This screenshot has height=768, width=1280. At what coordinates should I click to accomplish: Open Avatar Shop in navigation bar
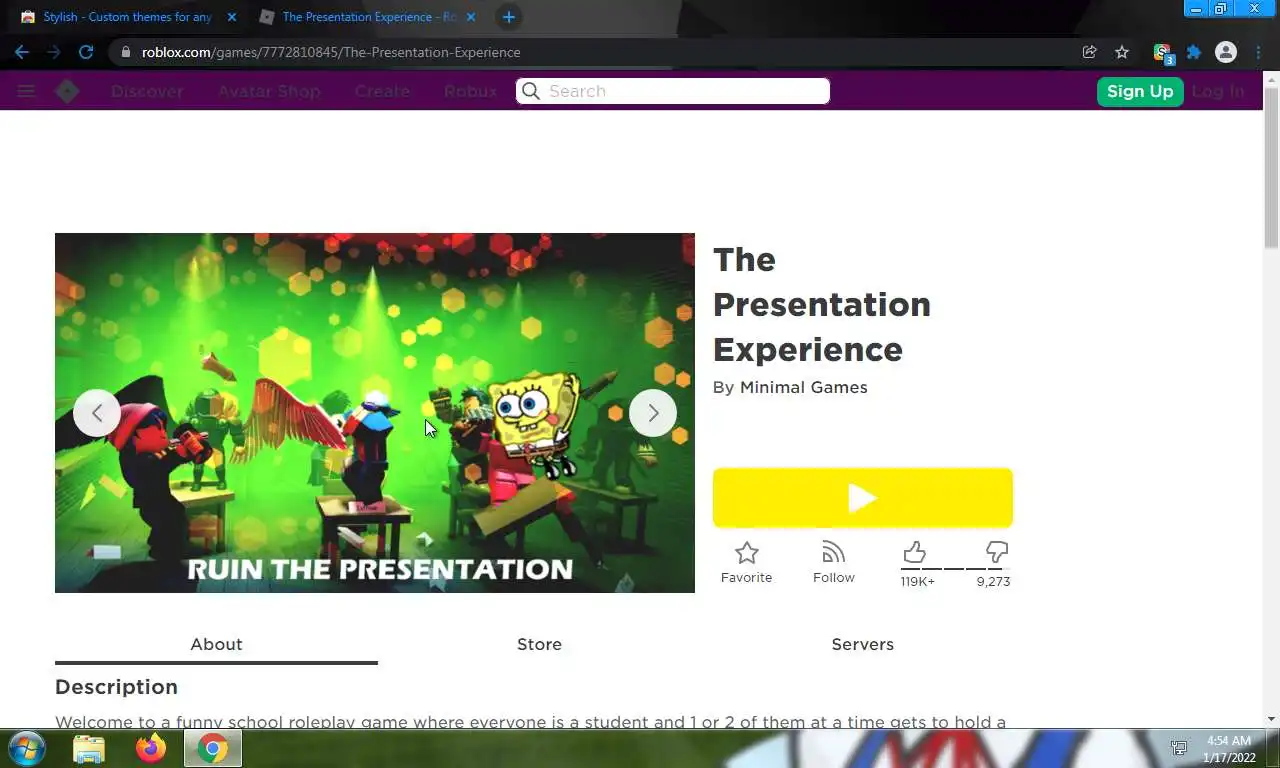pyautogui.click(x=269, y=91)
